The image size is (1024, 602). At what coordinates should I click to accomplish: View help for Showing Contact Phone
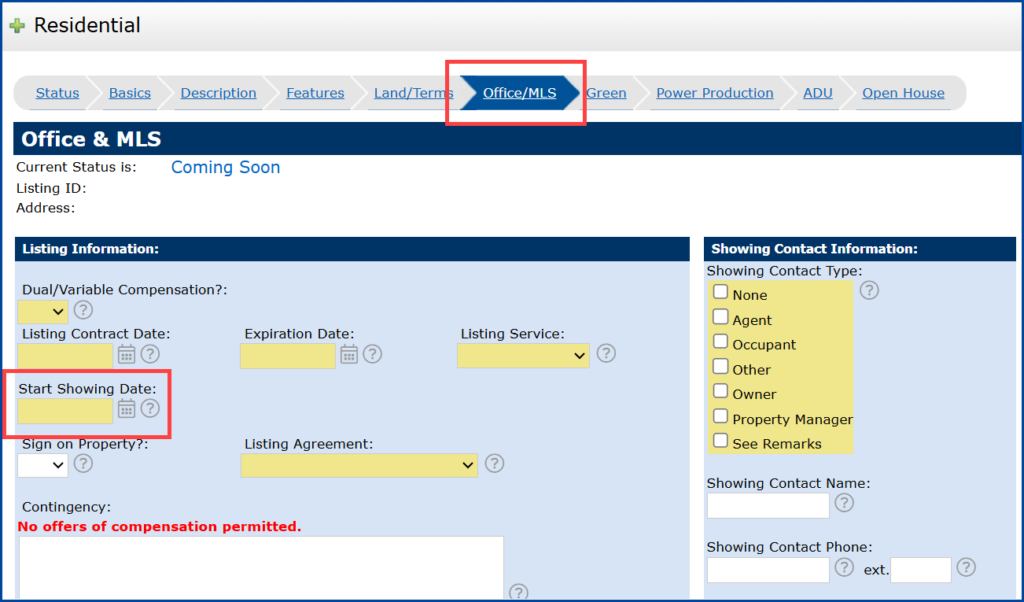pyautogui.click(x=843, y=569)
